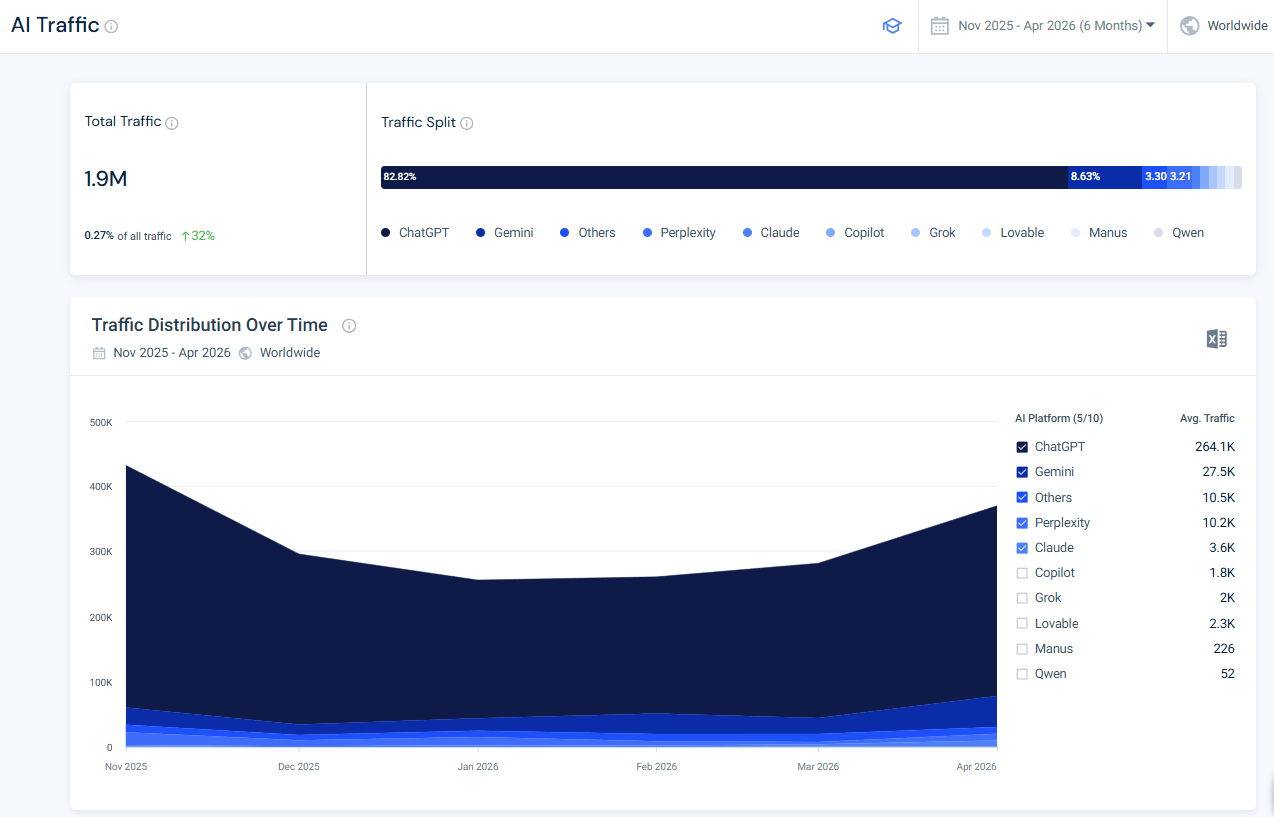Click Copilot legend item under Traffic Split
Screen dimensions: 1274x817
pyautogui.click(x=856, y=233)
